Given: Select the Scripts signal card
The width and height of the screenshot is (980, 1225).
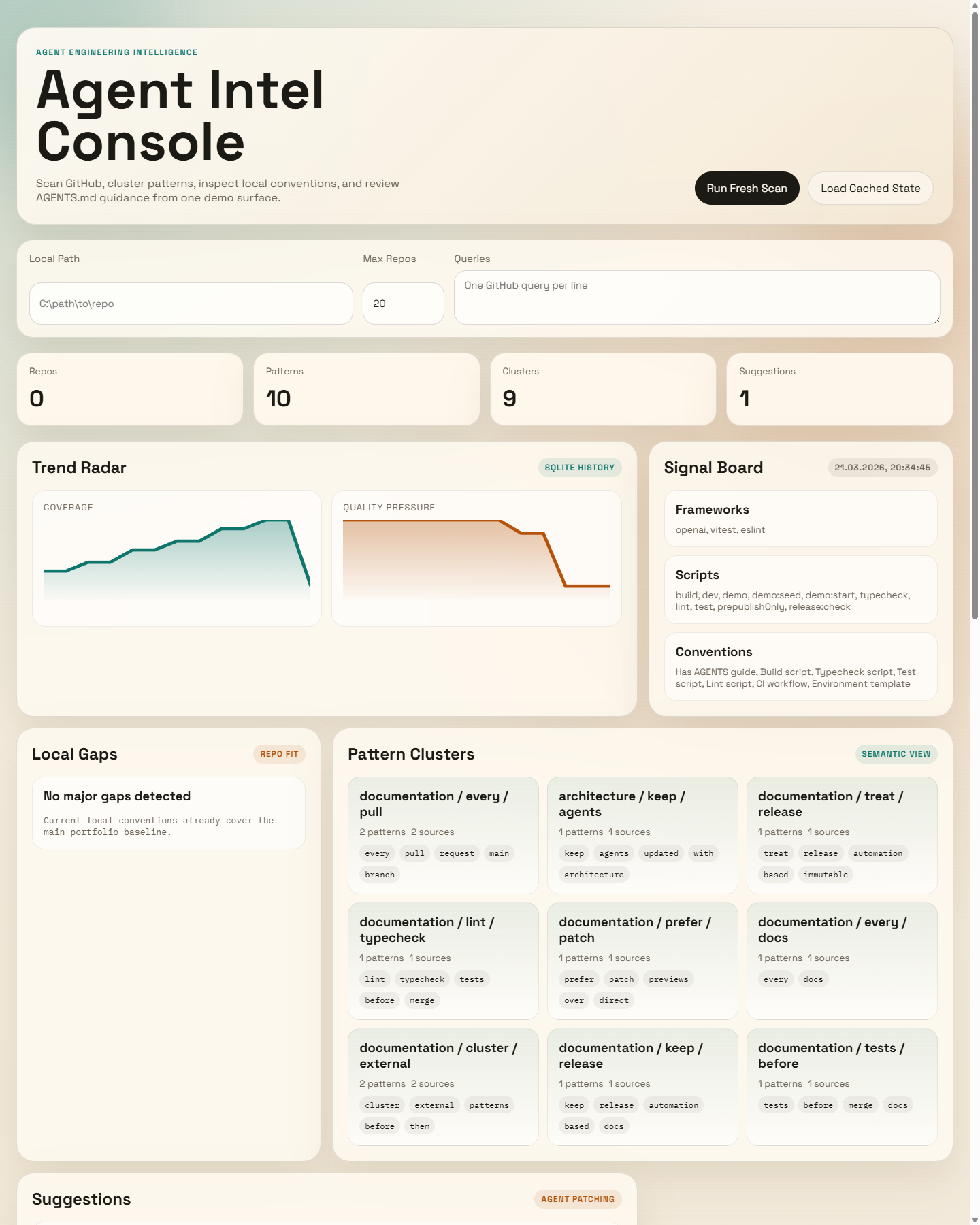Looking at the screenshot, I should [x=801, y=590].
